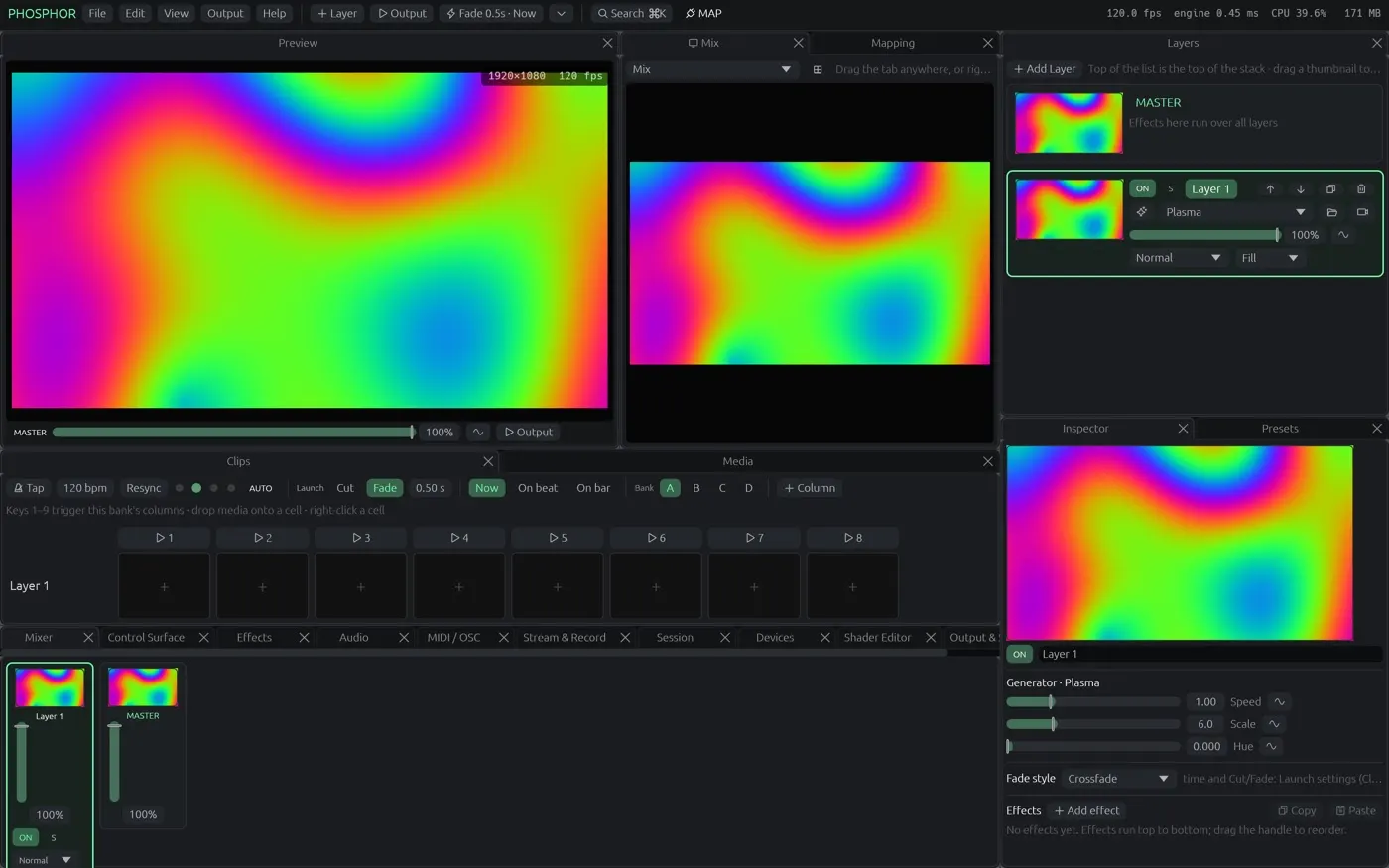This screenshot has width=1389, height=868.
Task: Open the File menu
Action: coord(97,13)
